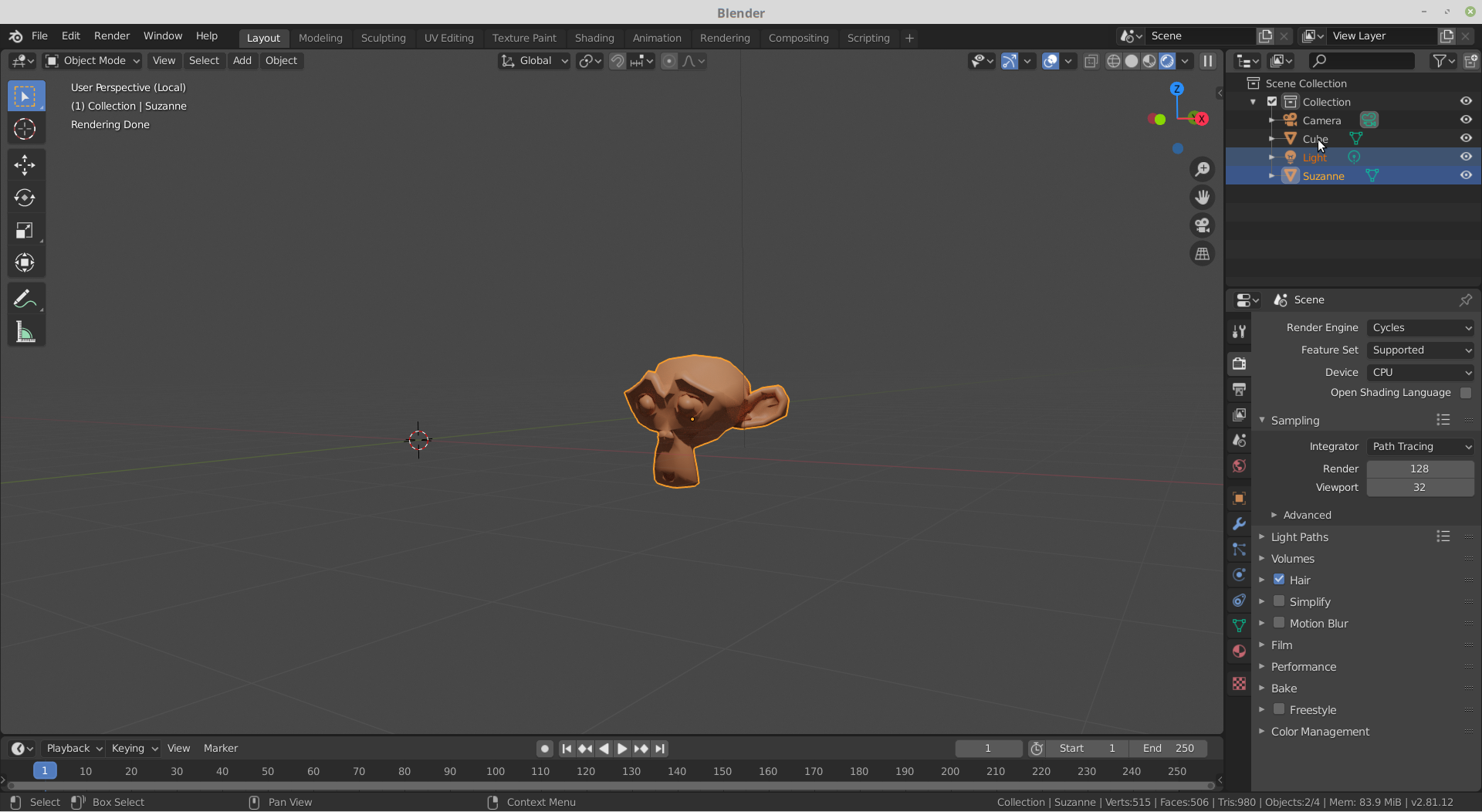Click the current frame number field

(x=988, y=749)
